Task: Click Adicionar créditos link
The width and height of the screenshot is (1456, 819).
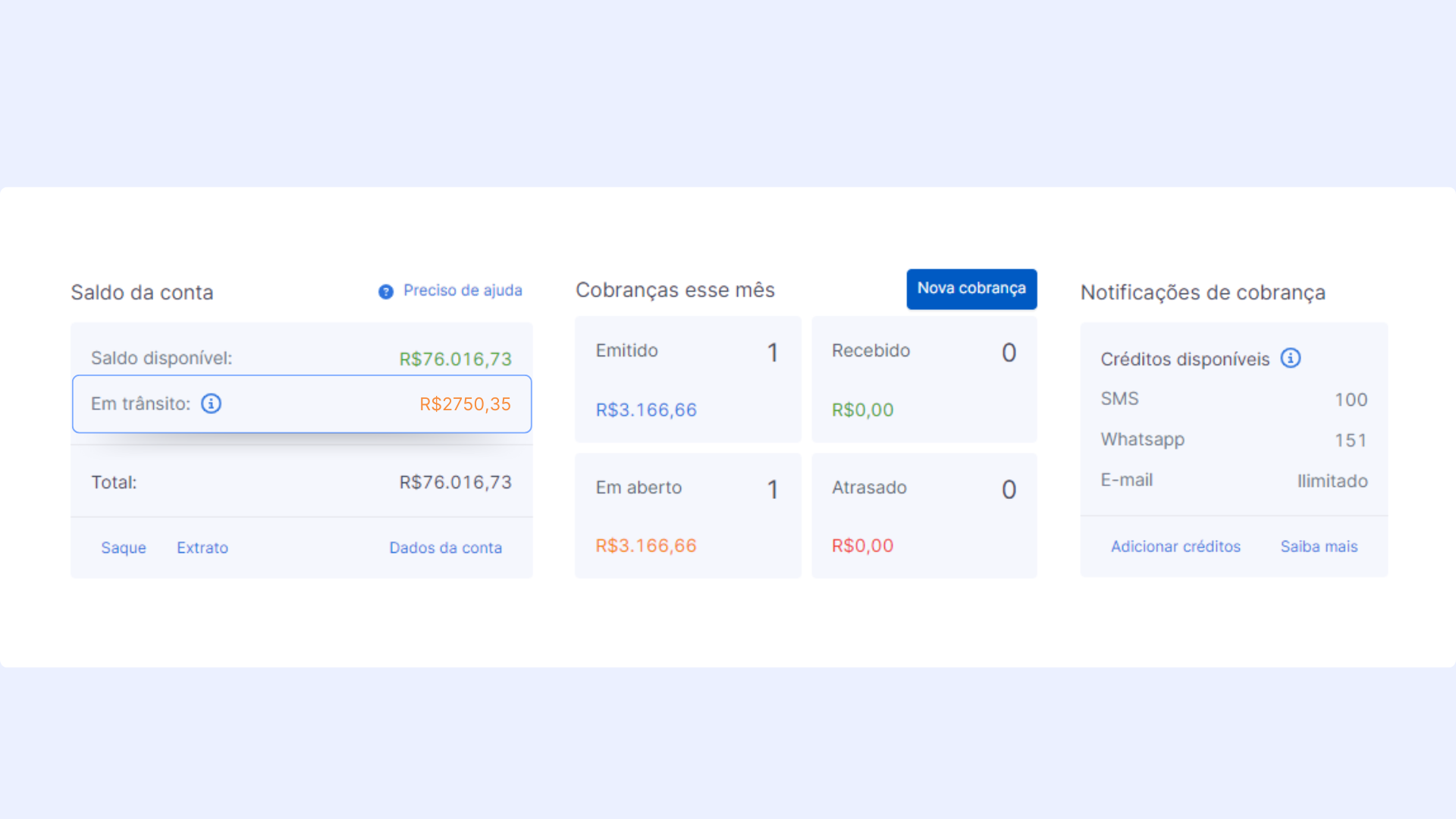Action: 1175,546
